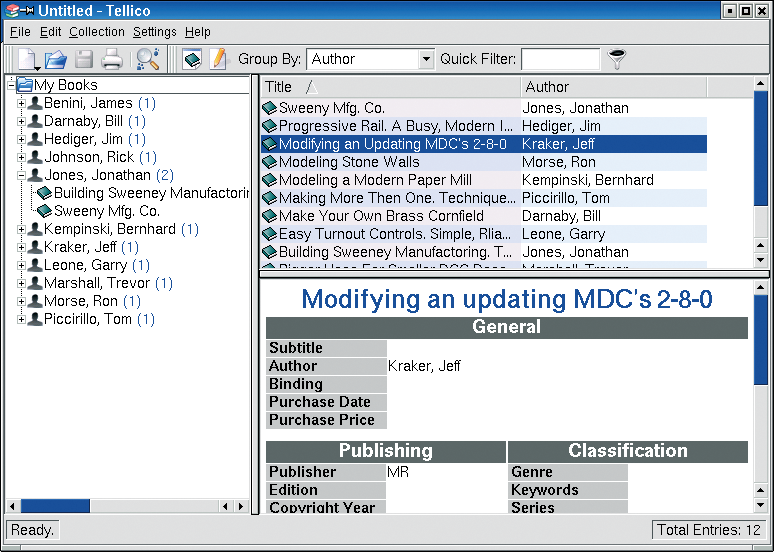Open a file with the folder icon
Viewport: 774px width, 552px height.
tap(56, 60)
